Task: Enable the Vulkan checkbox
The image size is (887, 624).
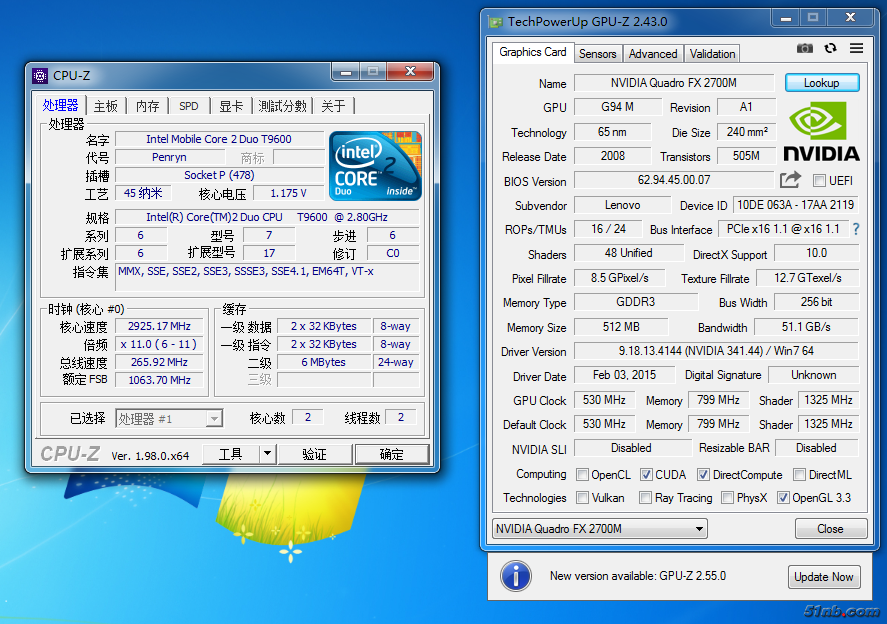Action: (x=582, y=498)
